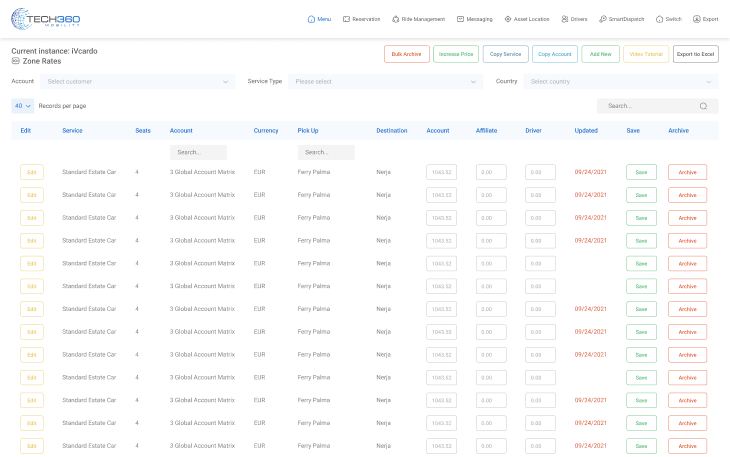Click the Archive button in the first table row
The width and height of the screenshot is (730, 457).
tap(688, 172)
